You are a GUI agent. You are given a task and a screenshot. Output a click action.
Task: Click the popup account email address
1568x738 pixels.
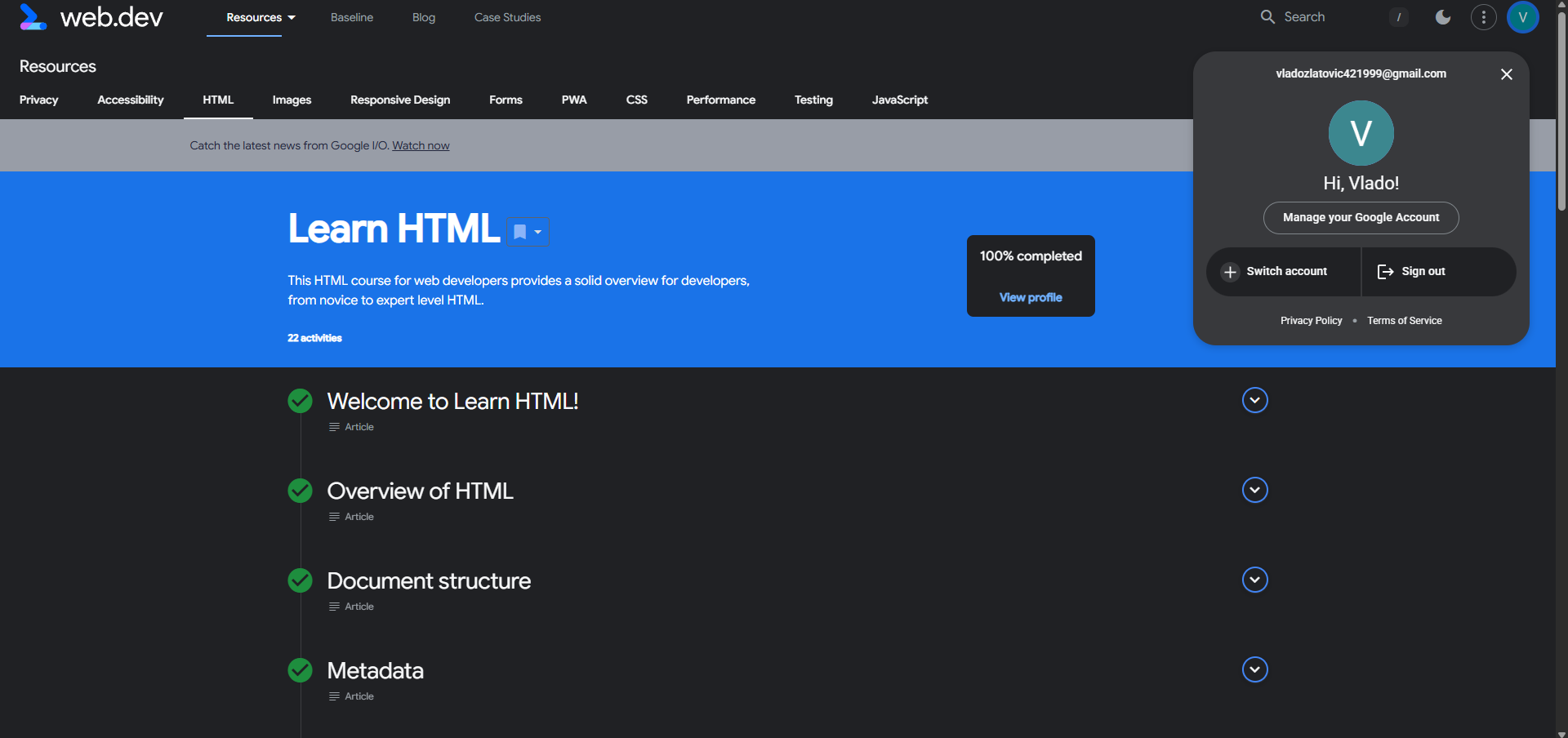[1361, 73]
